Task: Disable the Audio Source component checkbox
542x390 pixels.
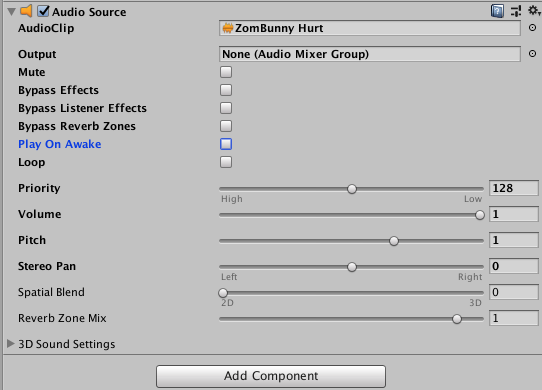Action: tap(43, 11)
